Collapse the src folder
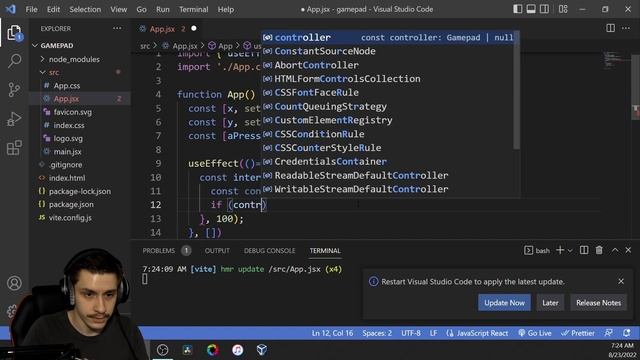The width and height of the screenshot is (640, 360). point(53,72)
